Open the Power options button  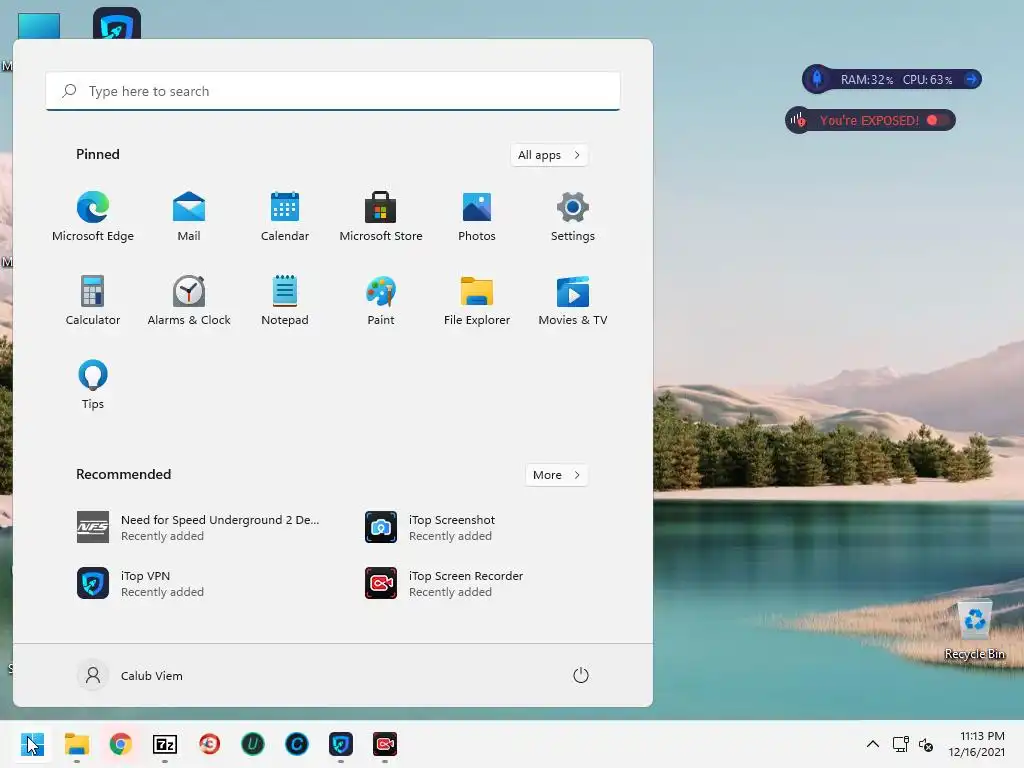581,675
